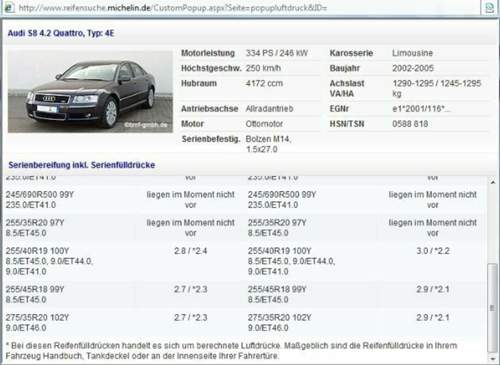Screen dimensions: 500x365
Task: Select the 'Limousine' body type value
Action: (412, 53)
